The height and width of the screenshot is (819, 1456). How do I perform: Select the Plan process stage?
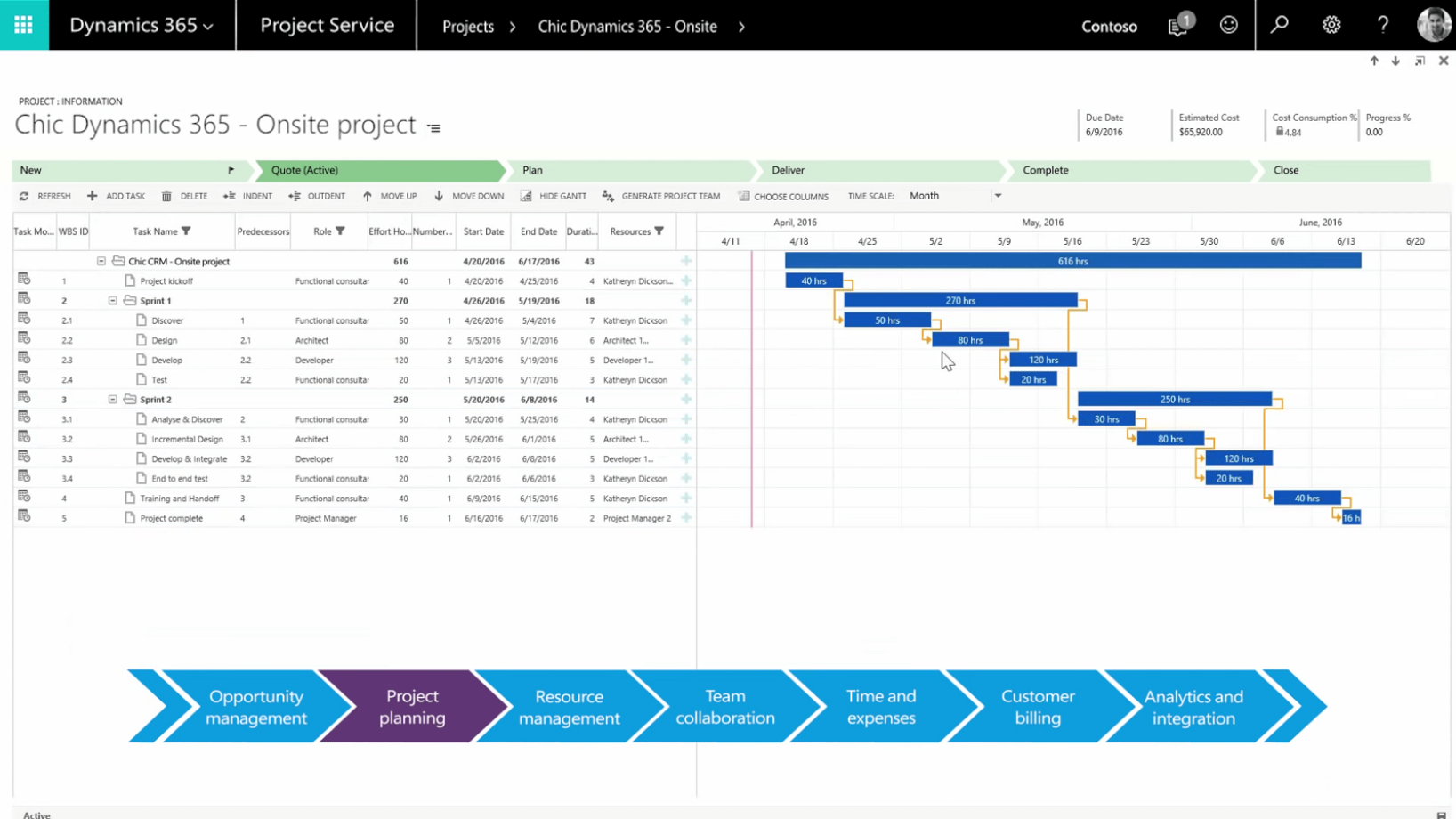tap(630, 170)
